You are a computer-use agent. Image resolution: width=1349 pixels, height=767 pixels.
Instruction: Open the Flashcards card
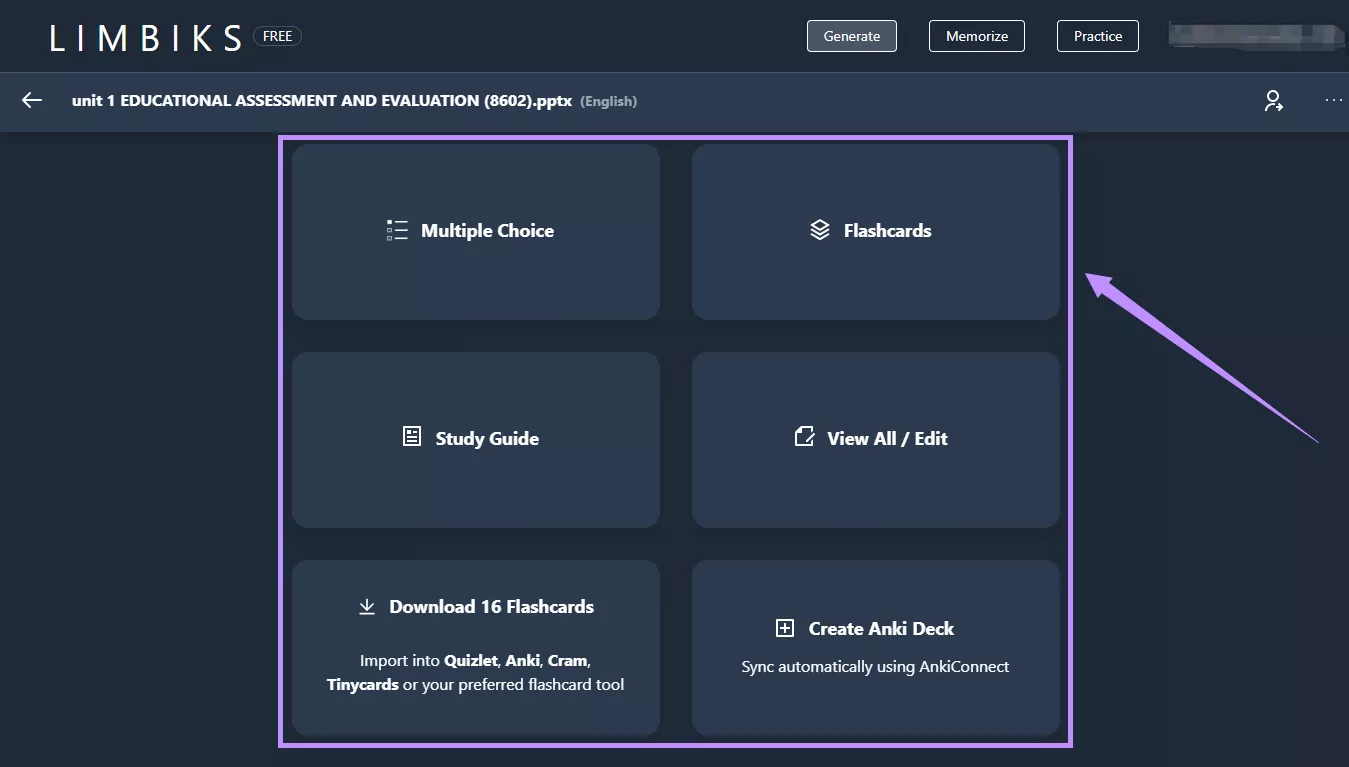coord(875,231)
